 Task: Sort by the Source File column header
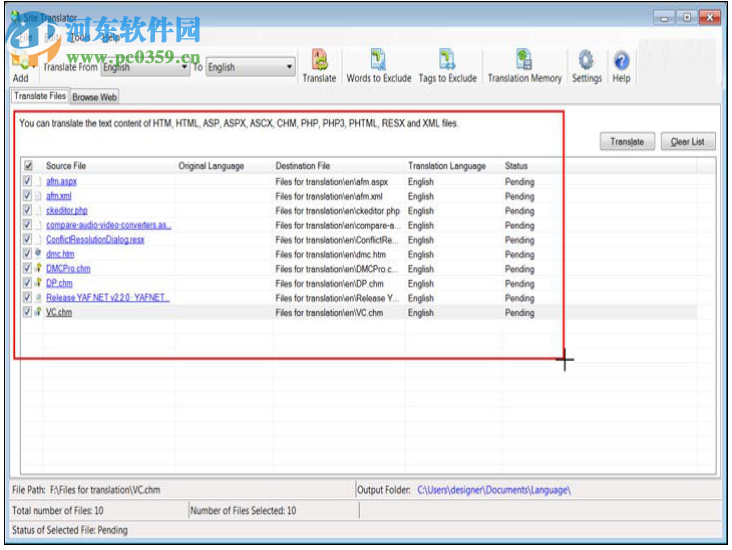click(66, 166)
